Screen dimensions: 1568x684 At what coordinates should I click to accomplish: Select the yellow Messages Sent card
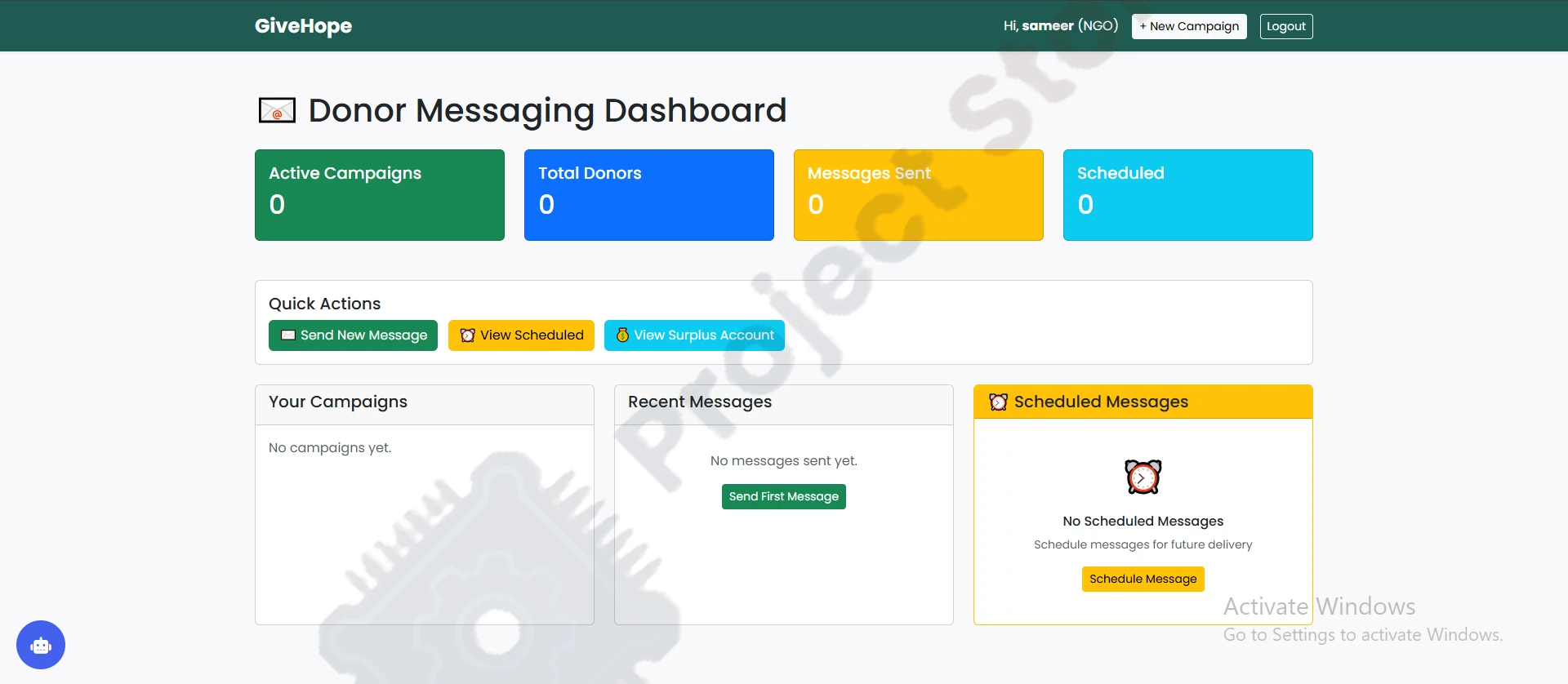click(x=919, y=195)
